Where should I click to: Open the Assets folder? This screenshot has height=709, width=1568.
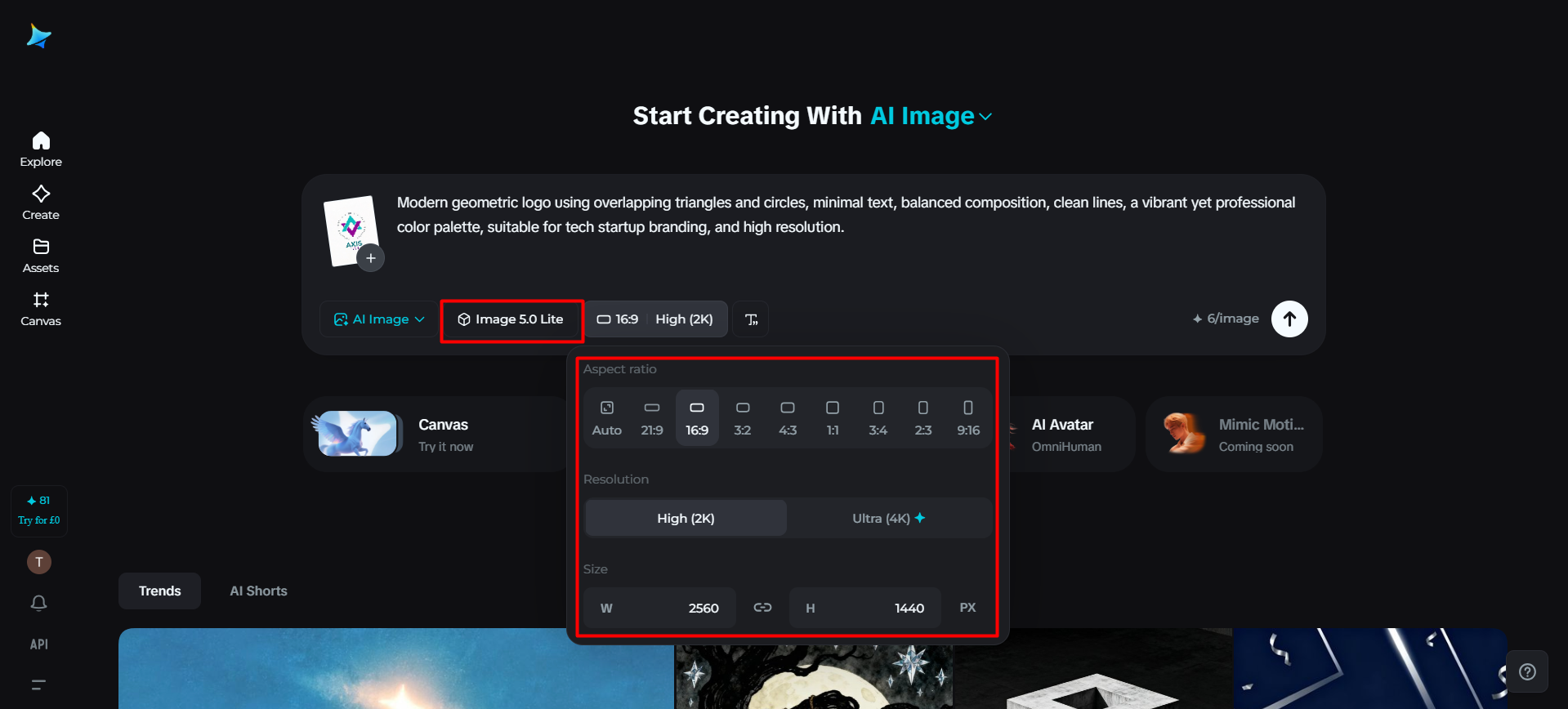tap(41, 256)
